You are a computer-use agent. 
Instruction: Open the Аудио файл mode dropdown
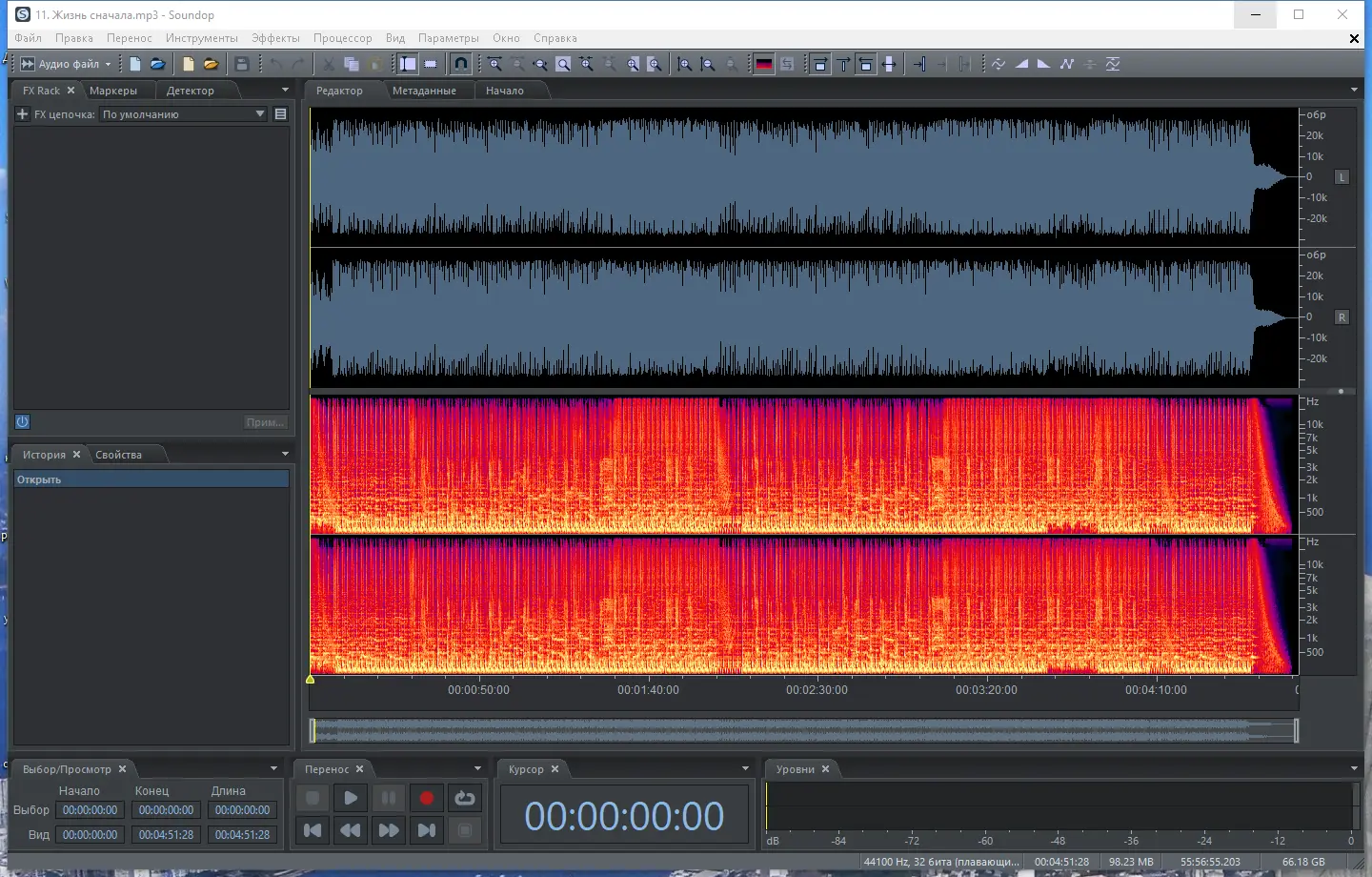click(x=66, y=64)
